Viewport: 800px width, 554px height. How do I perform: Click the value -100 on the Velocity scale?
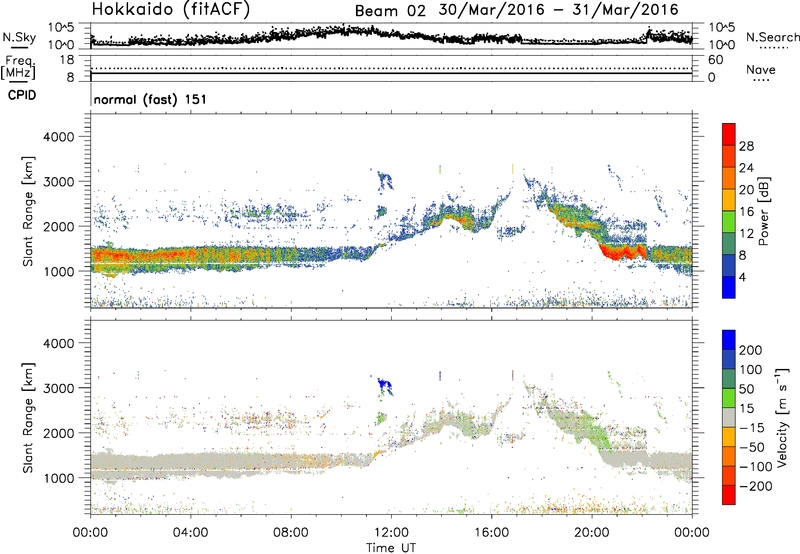click(755, 467)
